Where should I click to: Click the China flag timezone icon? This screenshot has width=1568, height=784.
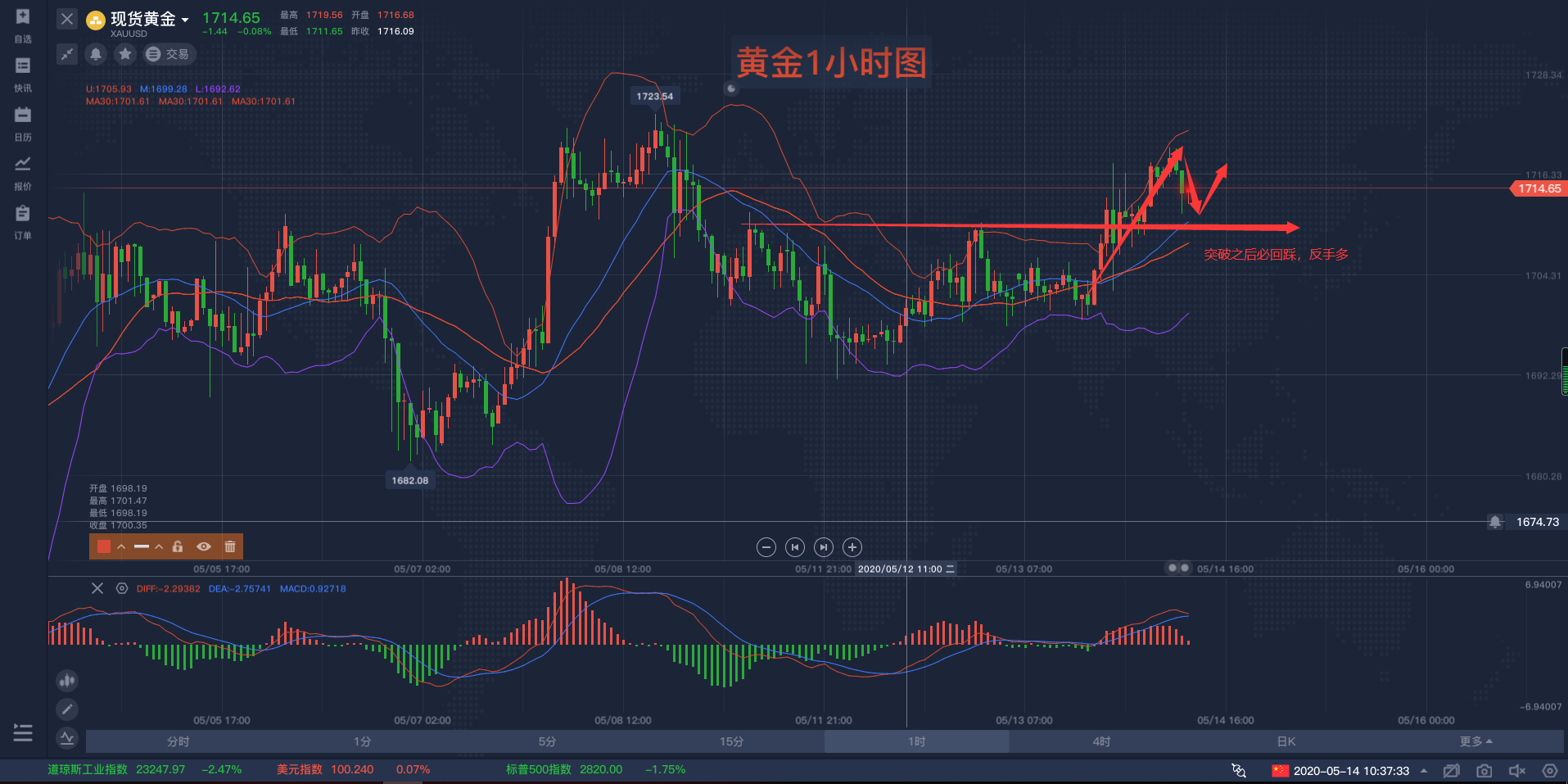(x=1280, y=771)
